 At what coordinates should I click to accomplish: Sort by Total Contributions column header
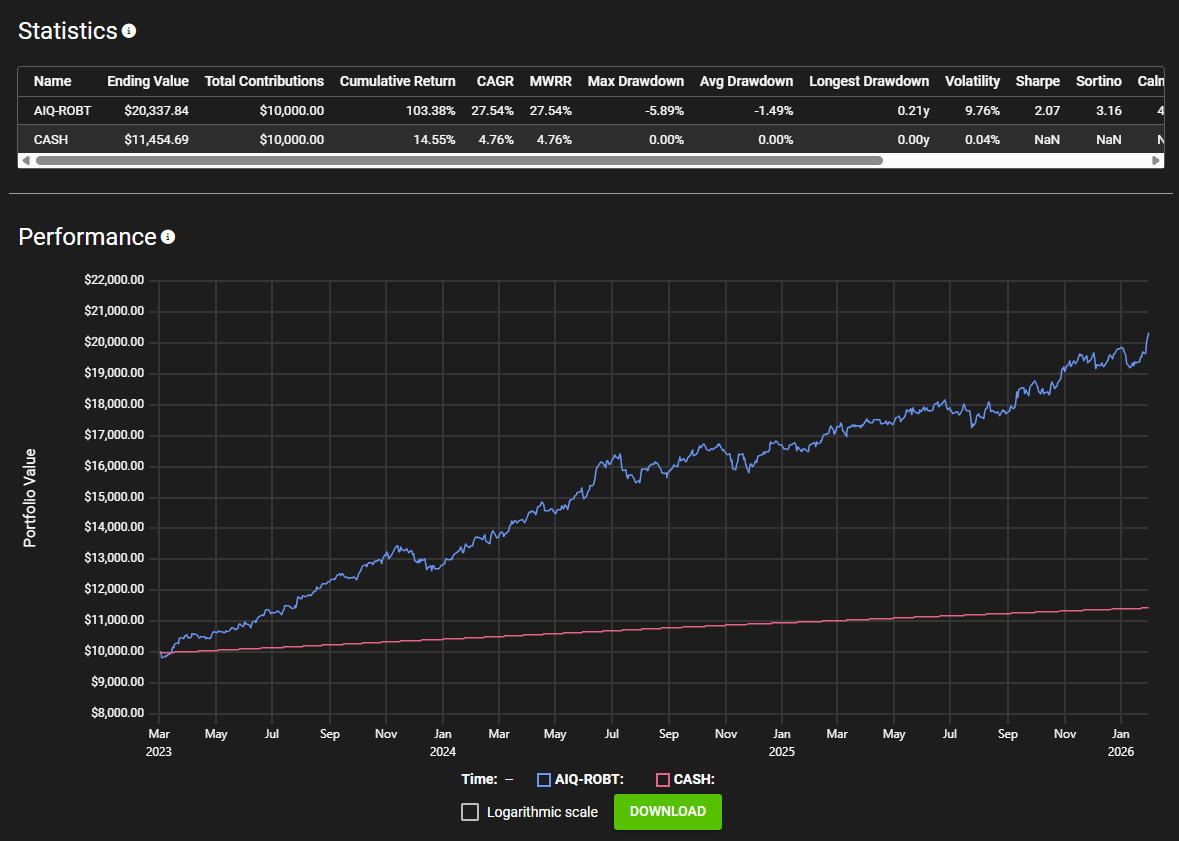(x=264, y=81)
